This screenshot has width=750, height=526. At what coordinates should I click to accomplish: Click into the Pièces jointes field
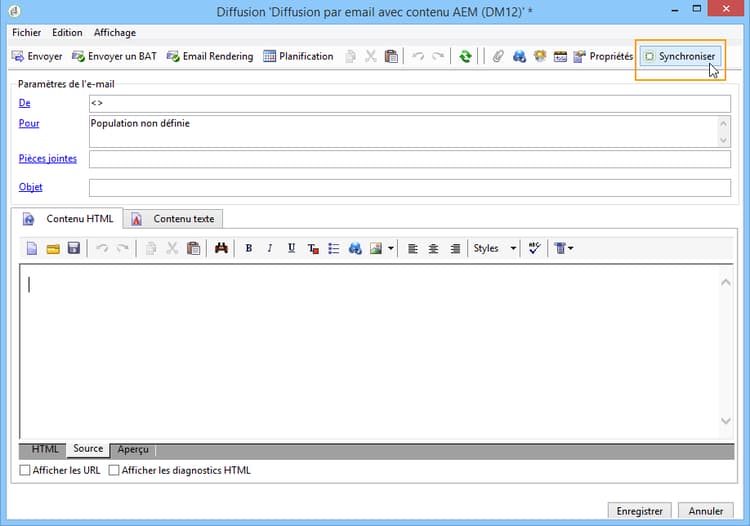(x=410, y=159)
